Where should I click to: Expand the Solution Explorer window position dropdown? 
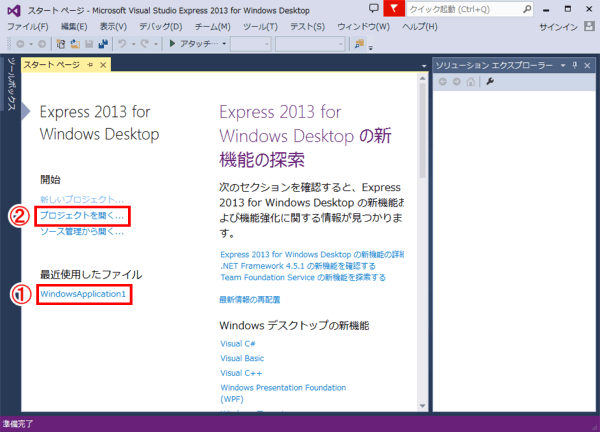coord(561,65)
